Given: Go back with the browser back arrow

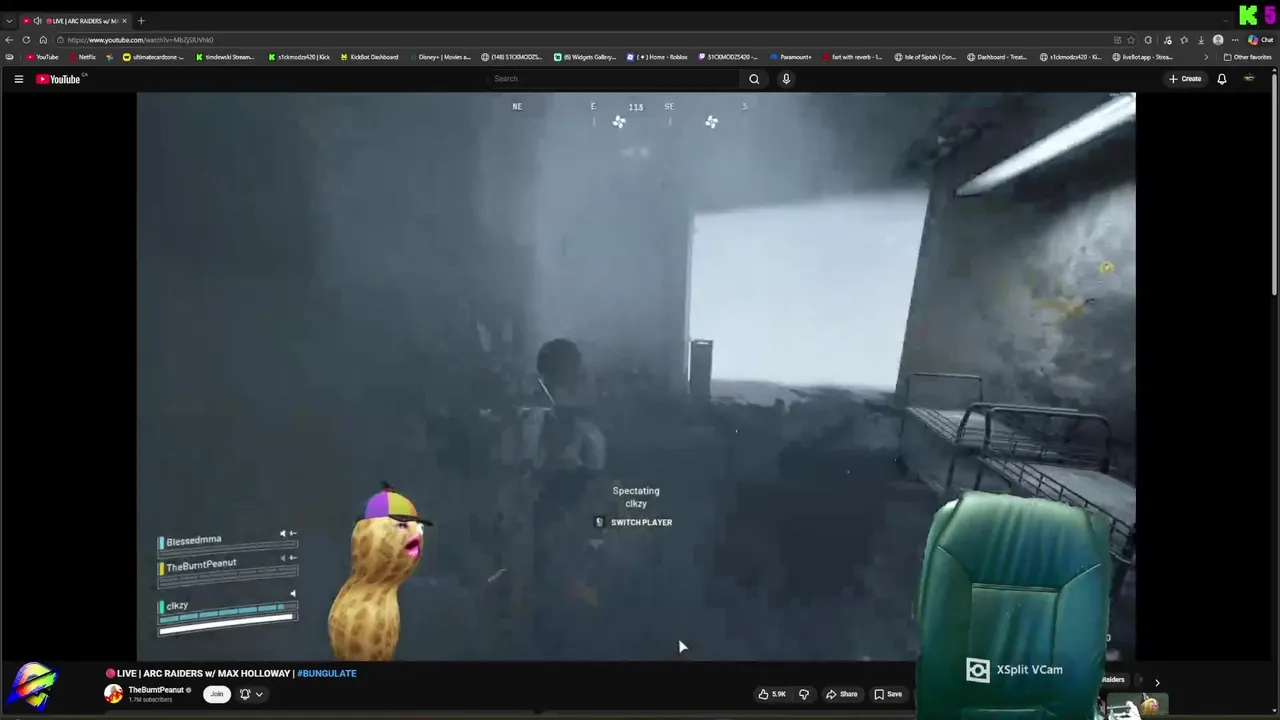Looking at the screenshot, I should [x=9, y=40].
